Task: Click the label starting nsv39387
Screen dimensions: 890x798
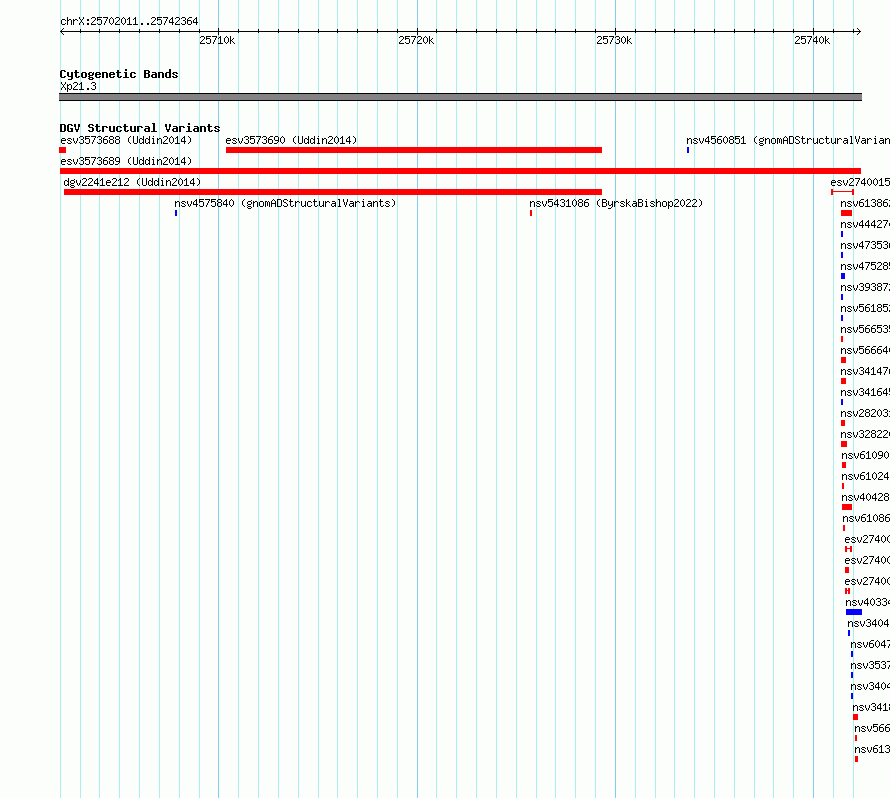Action: [x=865, y=287]
